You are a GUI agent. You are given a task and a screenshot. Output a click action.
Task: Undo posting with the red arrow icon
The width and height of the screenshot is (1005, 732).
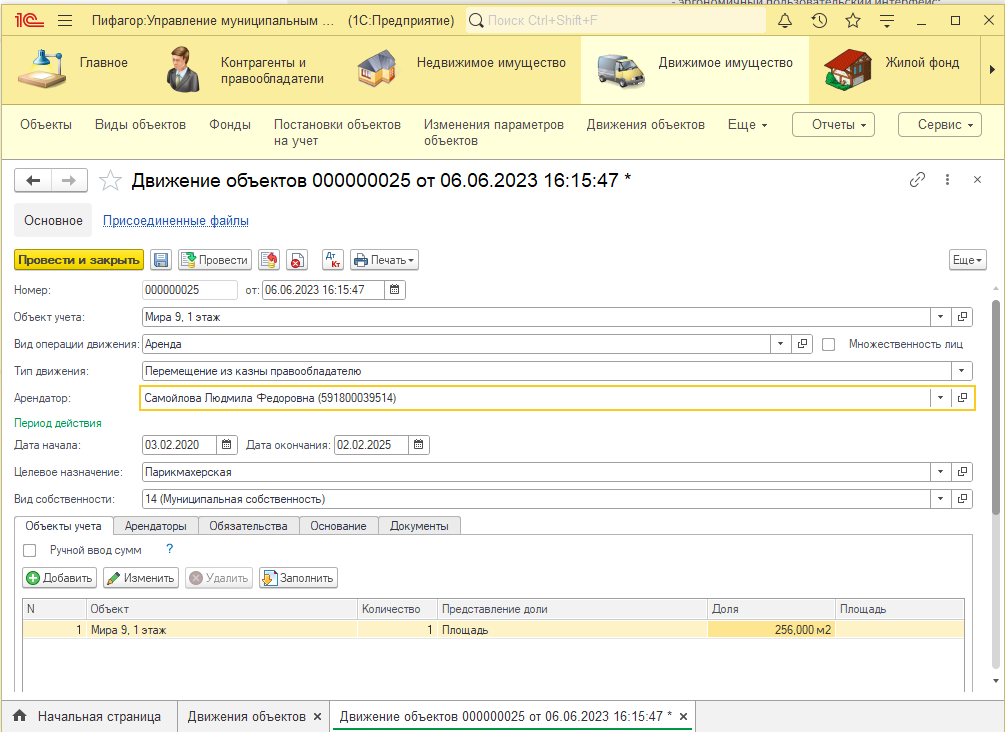tap(269, 260)
